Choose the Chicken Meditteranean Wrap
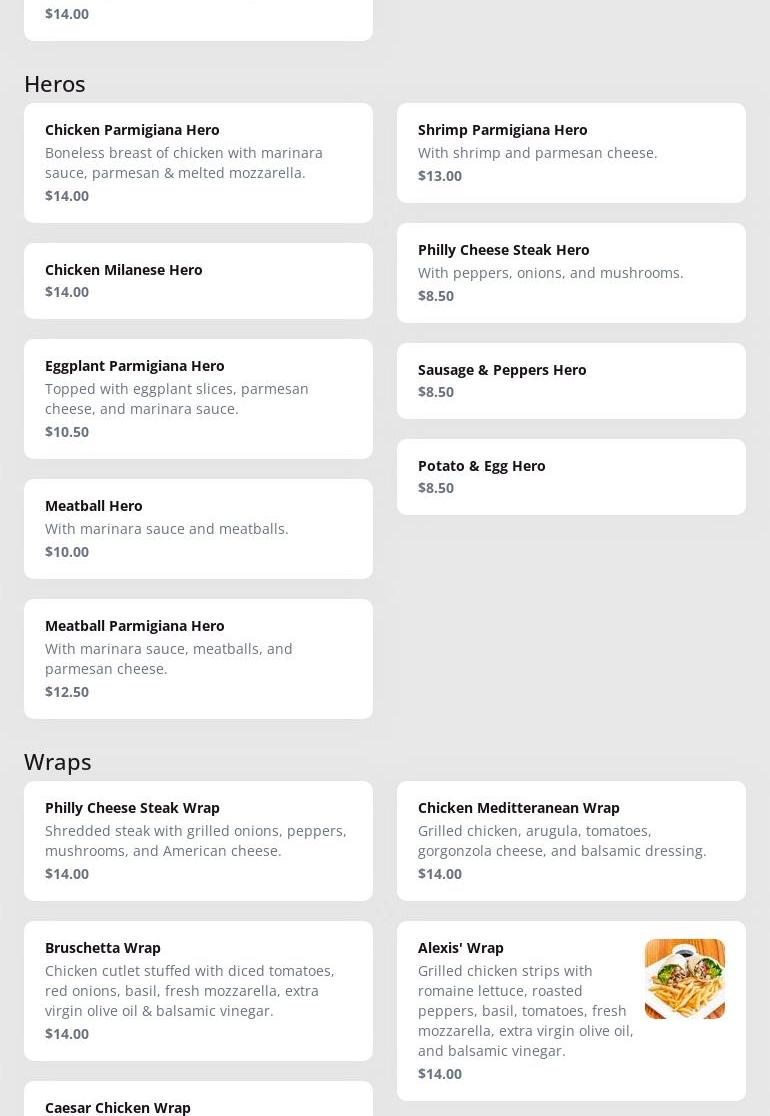This screenshot has height=1116, width=770. pyautogui.click(x=571, y=840)
